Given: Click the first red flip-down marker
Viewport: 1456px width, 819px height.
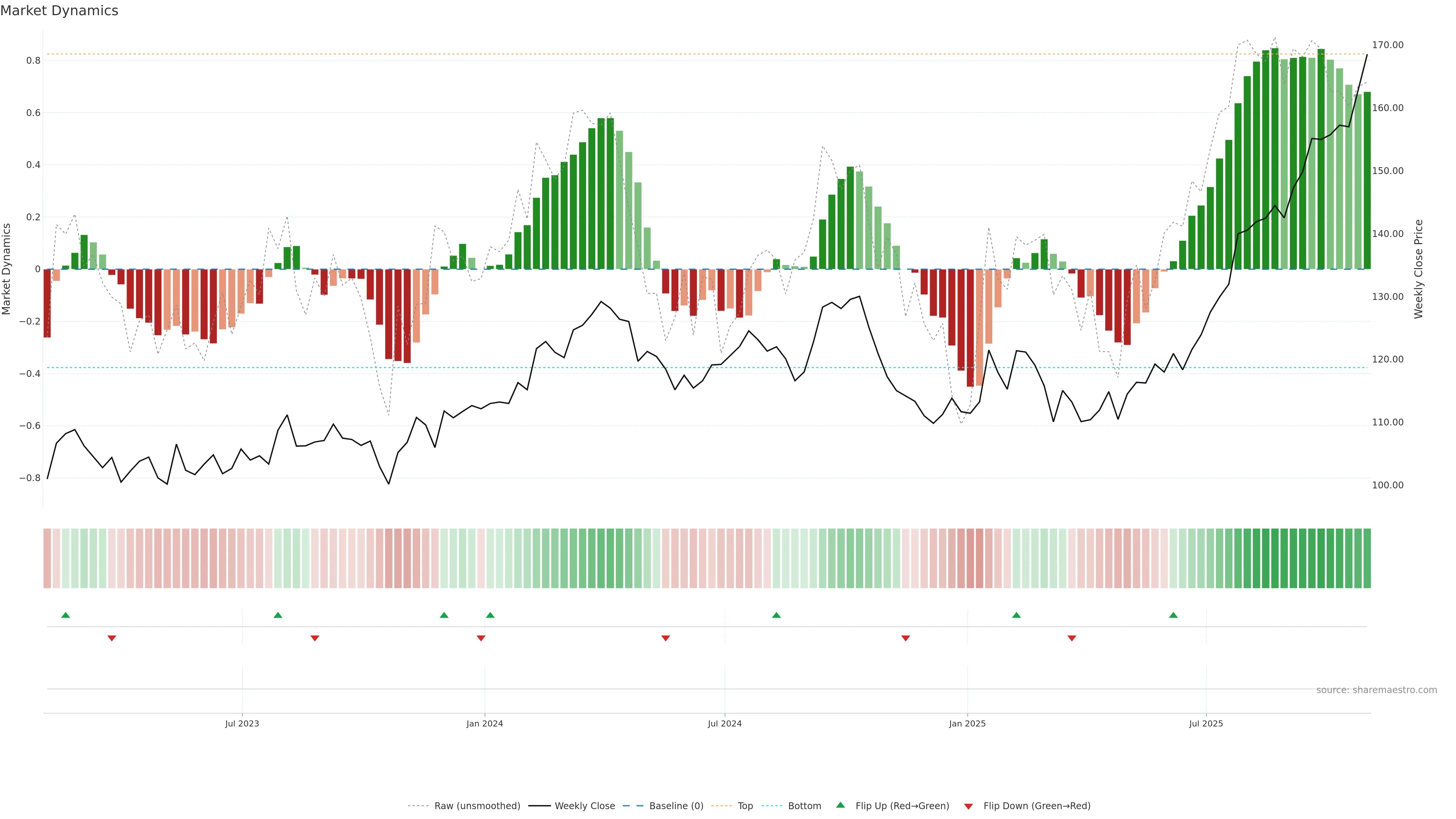Looking at the screenshot, I should (x=112, y=638).
